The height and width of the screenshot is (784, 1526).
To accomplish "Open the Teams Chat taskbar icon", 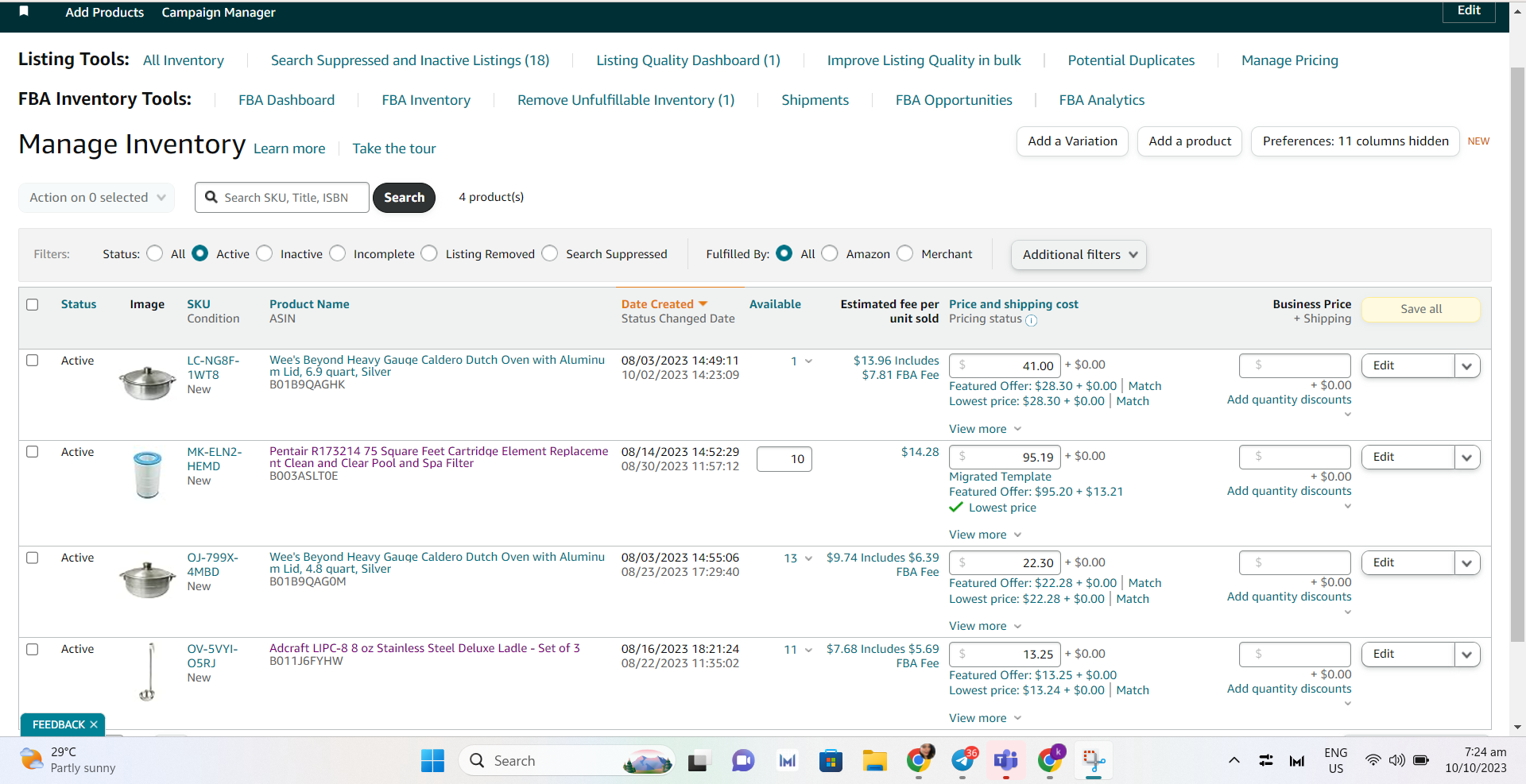I will pyautogui.click(x=743, y=761).
